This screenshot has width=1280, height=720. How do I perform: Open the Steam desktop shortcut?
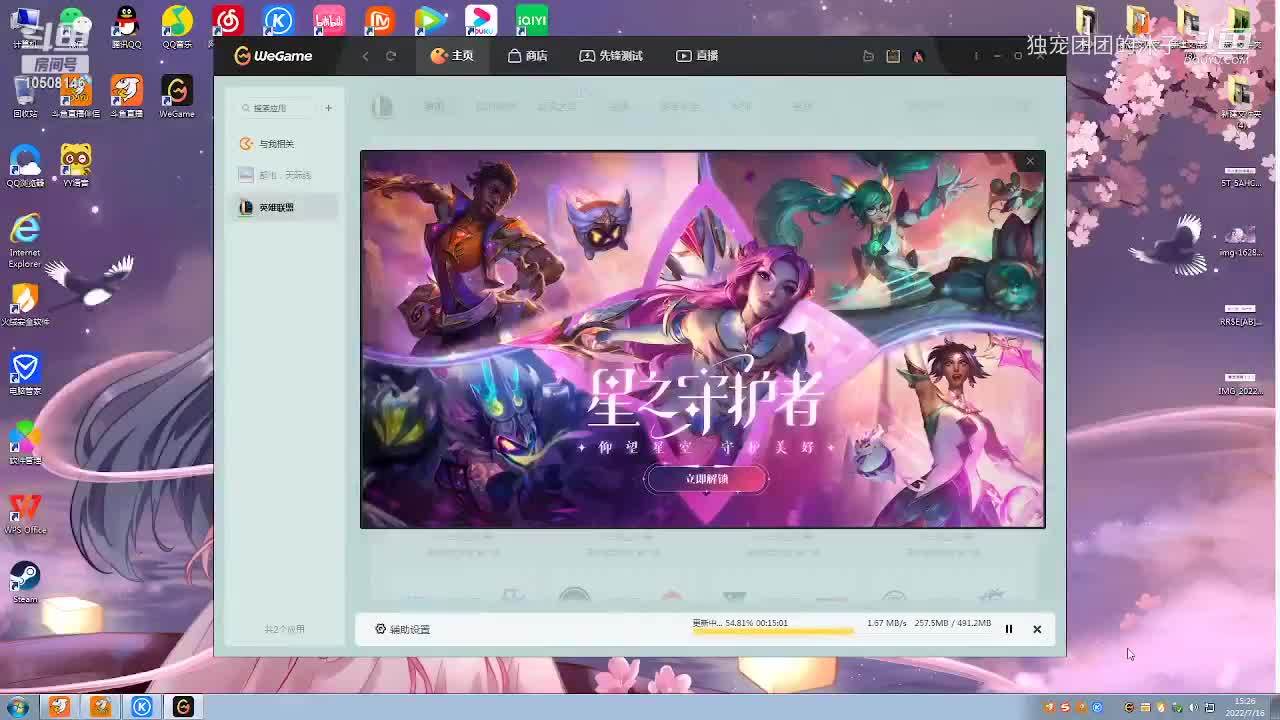[25, 581]
